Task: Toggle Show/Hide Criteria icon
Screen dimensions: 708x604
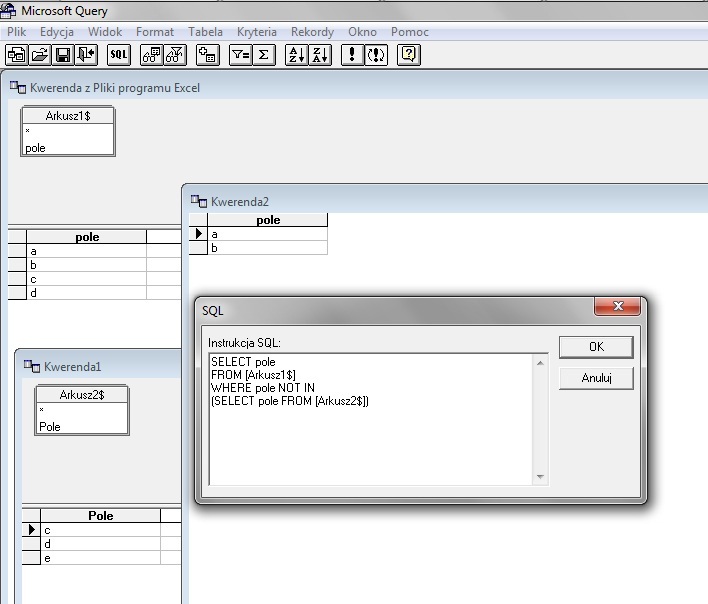Action: [175, 55]
